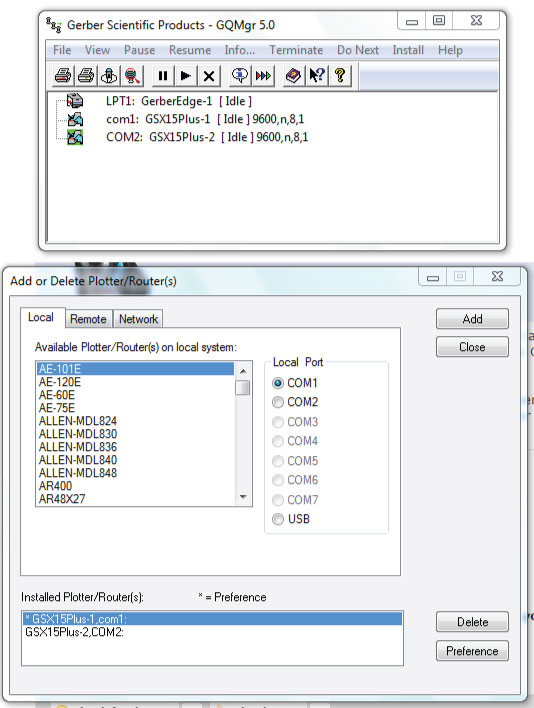The height and width of the screenshot is (708, 534).
Task: Click the plotter list scroll down arrow
Action: click(243, 497)
